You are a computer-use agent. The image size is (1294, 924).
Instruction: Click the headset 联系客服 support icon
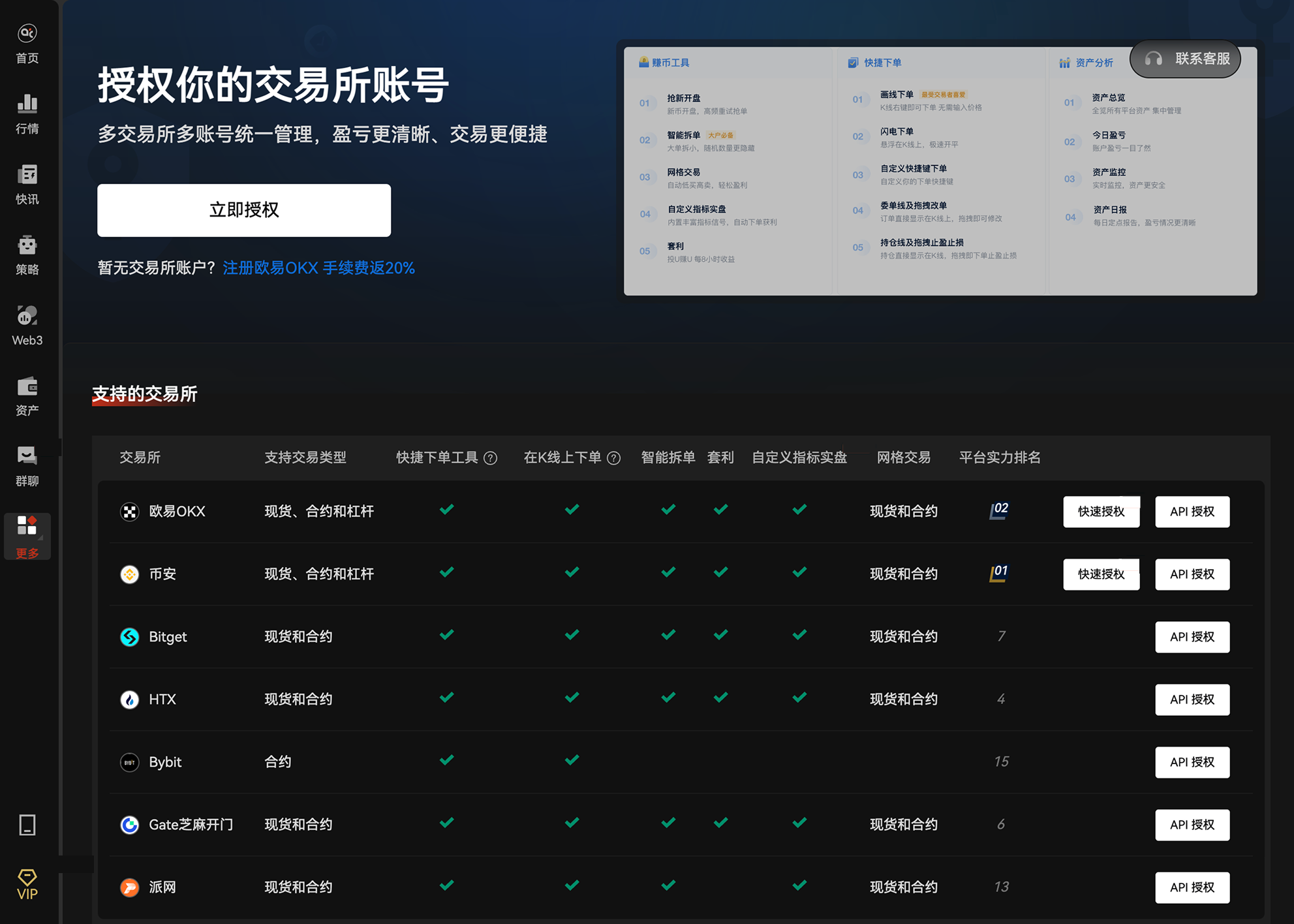point(1152,59)
